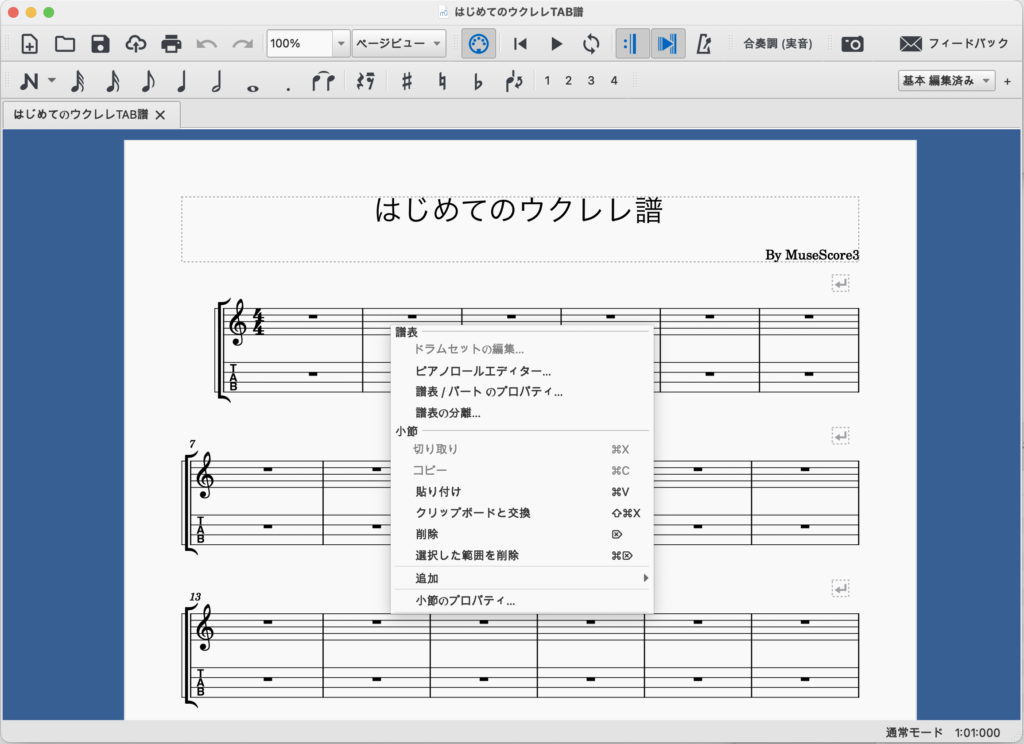Open 小節のプロパティ... from the context menu
1024x744 pixels.
465,601
